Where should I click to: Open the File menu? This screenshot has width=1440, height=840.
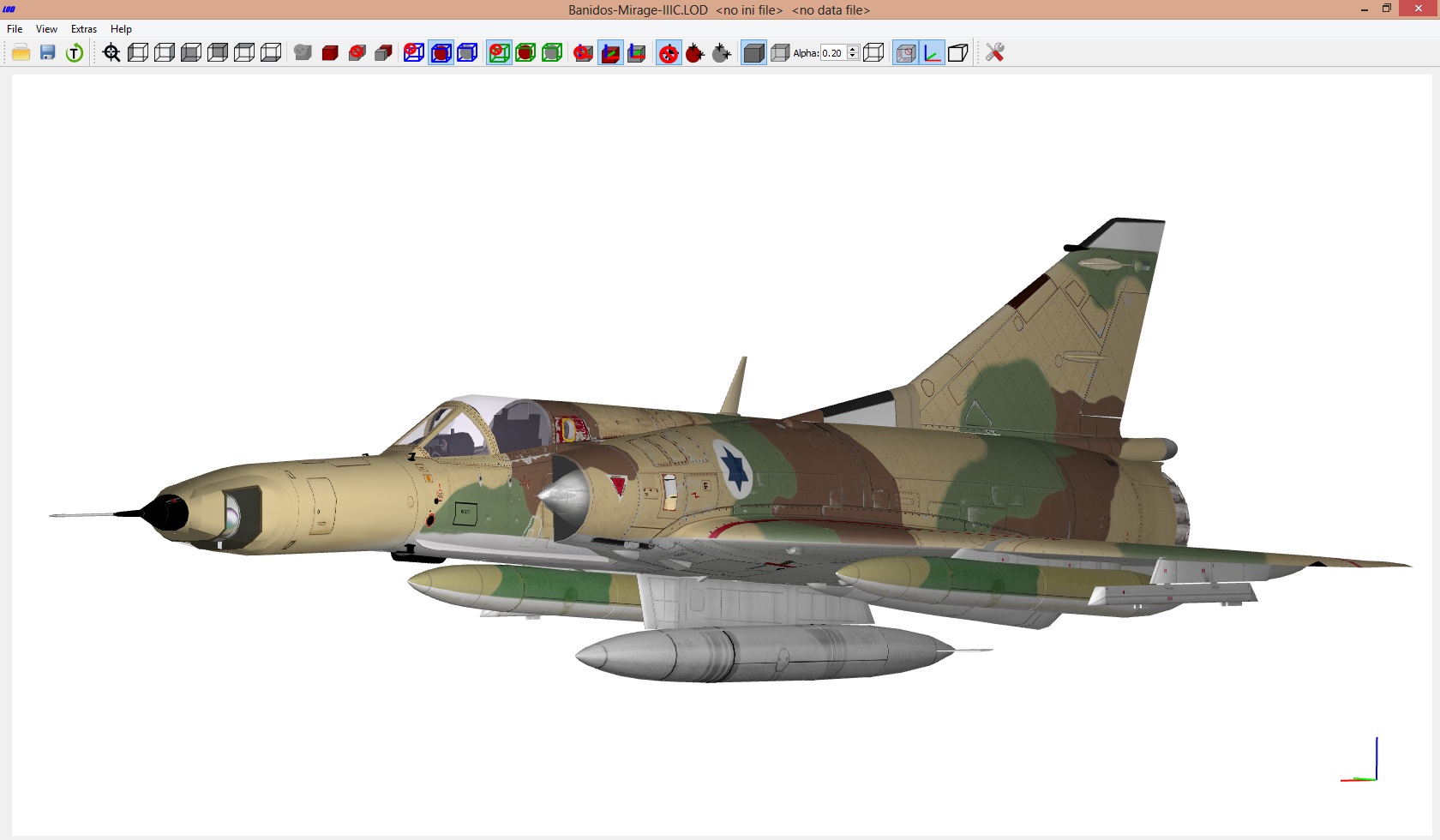click(x=15, y=29)
